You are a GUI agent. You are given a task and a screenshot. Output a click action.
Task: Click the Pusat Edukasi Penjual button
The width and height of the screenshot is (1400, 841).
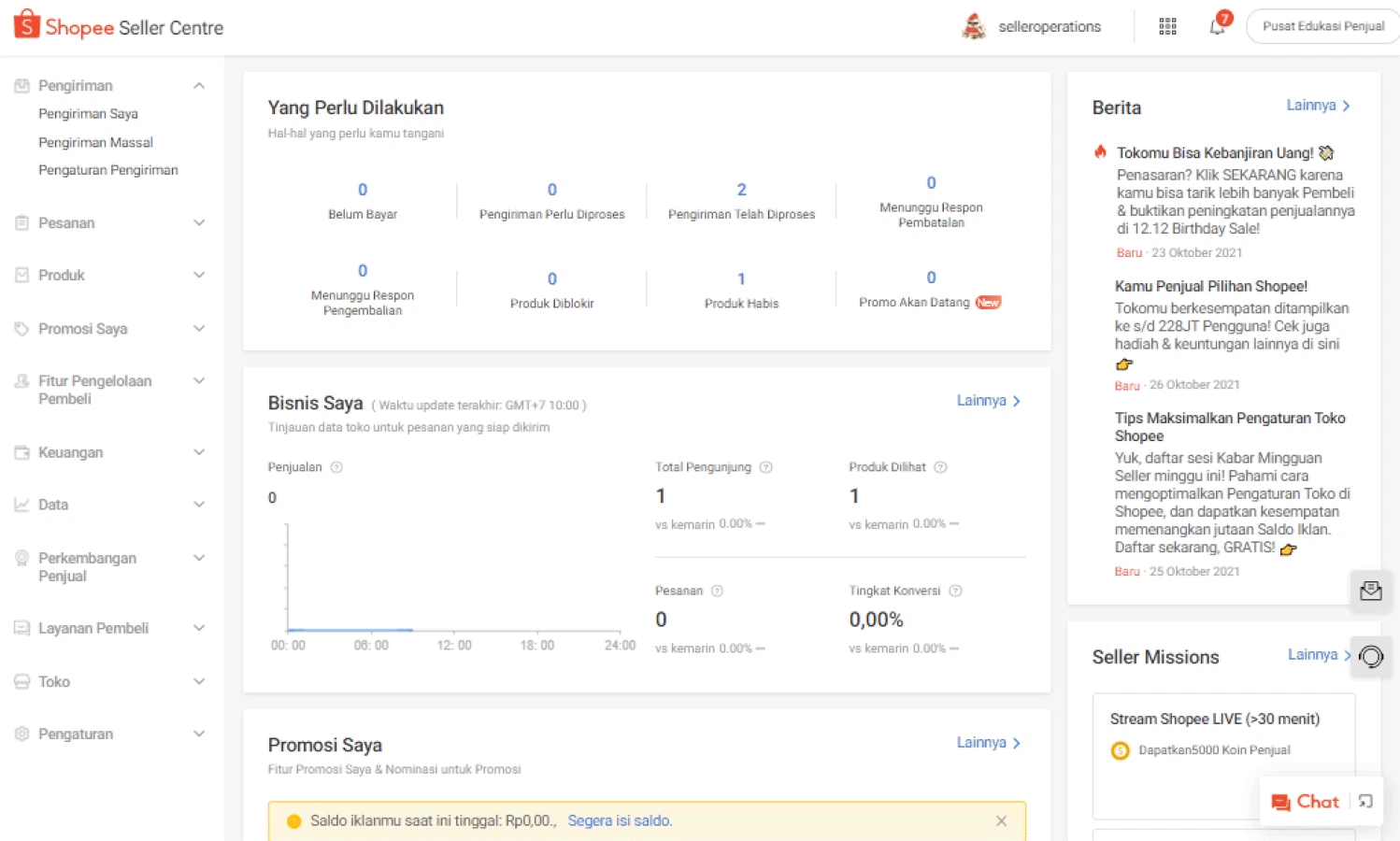tap(1322, 26)
